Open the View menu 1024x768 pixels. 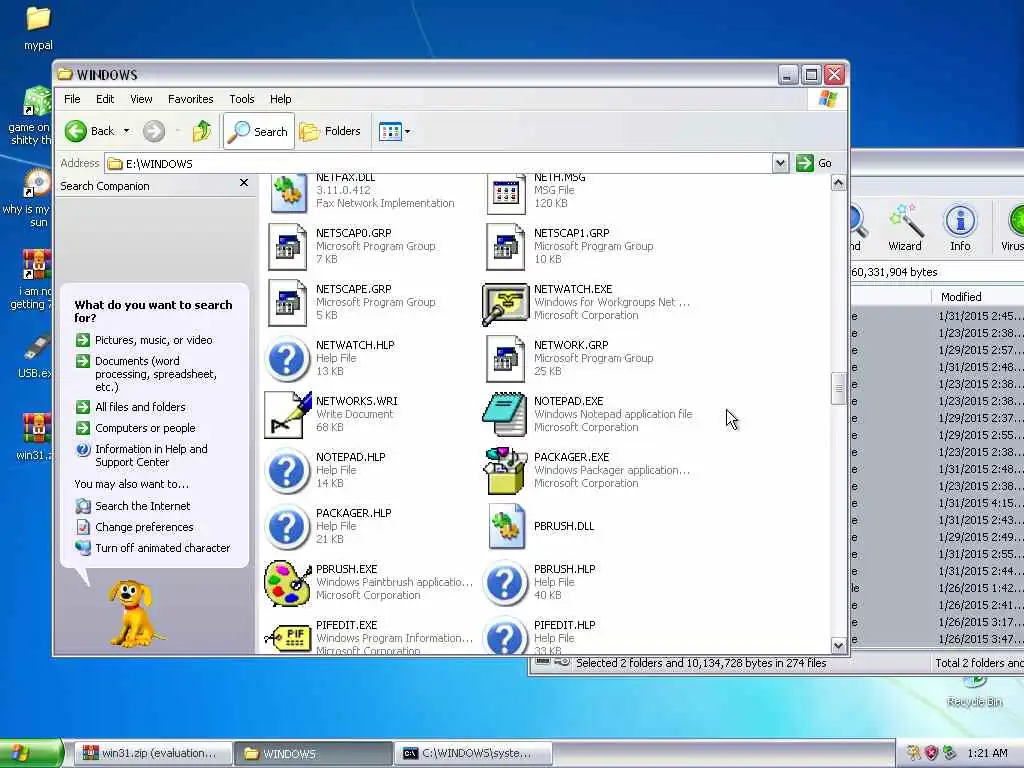(x=141, y=99)
